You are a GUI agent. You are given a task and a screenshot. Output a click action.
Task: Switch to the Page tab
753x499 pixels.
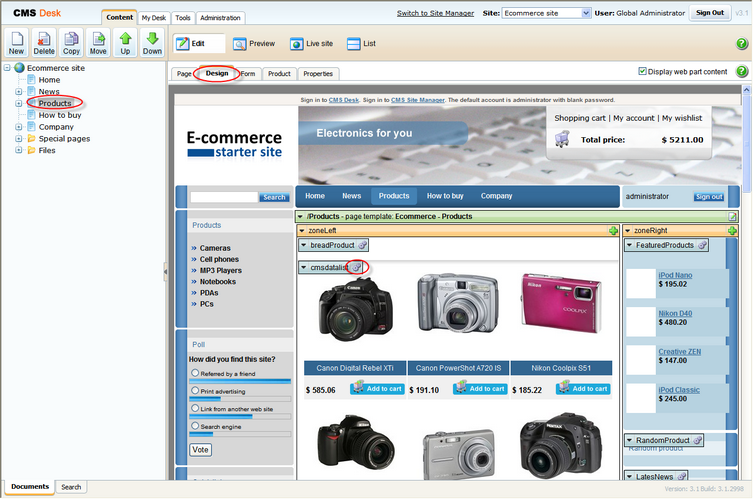coord(184,73)
